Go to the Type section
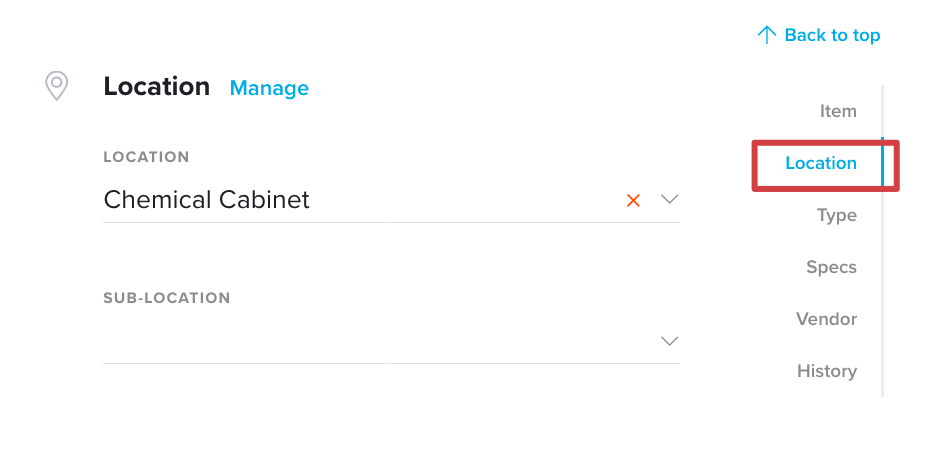The image size is (942, 476). (x=837, y=215)
